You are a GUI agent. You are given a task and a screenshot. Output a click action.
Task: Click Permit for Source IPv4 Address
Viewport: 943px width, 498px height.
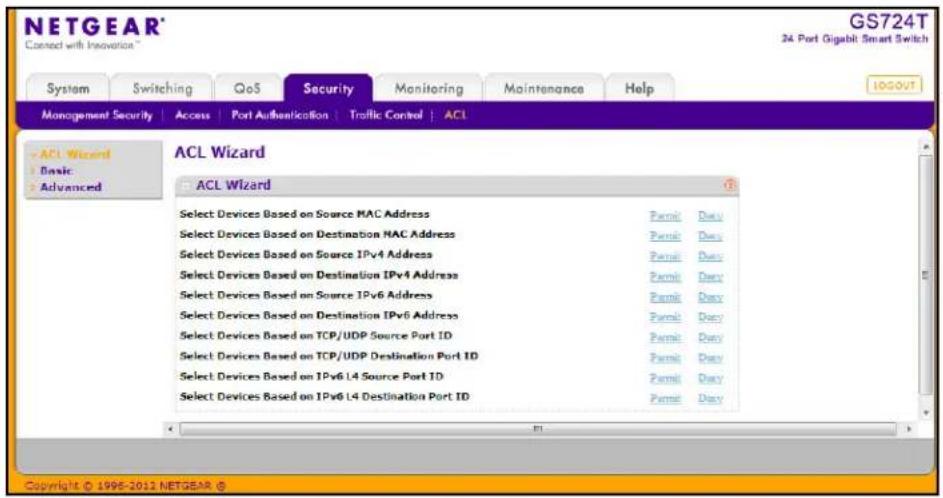[665, 257]
